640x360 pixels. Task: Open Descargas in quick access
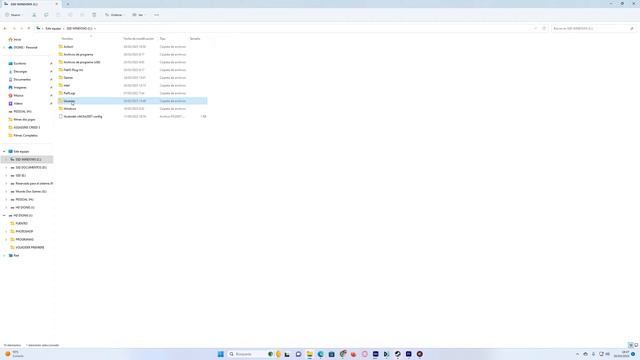(x=20, y=71)
